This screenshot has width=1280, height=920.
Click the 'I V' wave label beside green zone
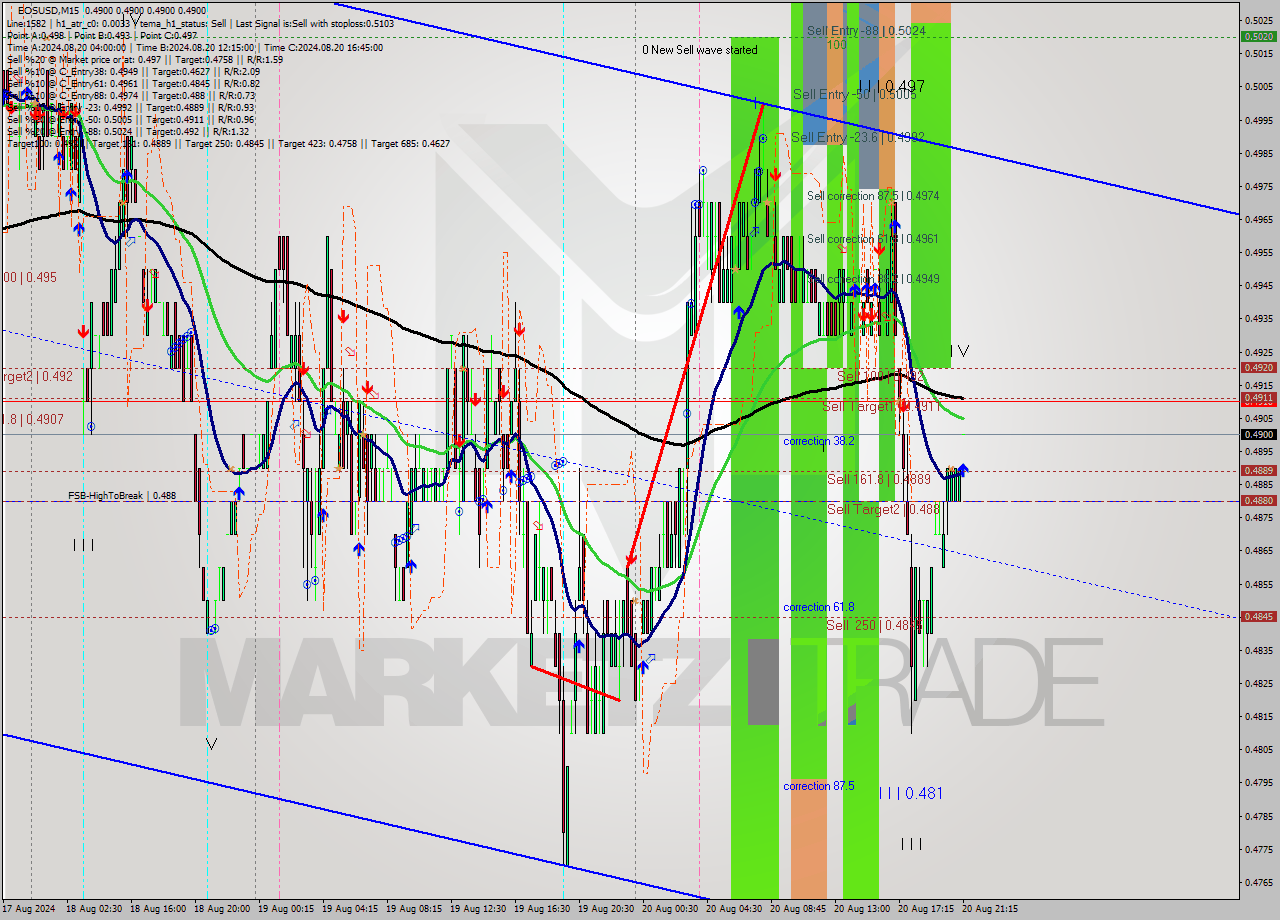(x=959, y=351)
